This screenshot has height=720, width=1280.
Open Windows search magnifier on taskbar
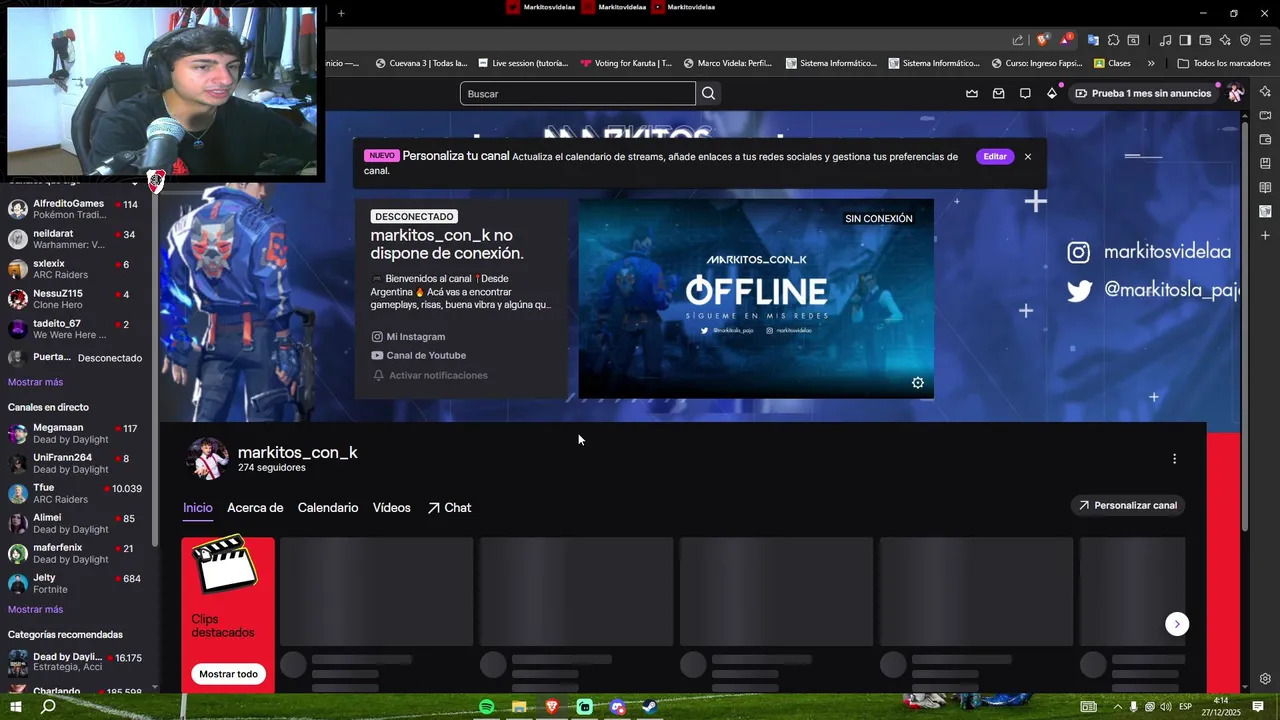pos(48,707)
